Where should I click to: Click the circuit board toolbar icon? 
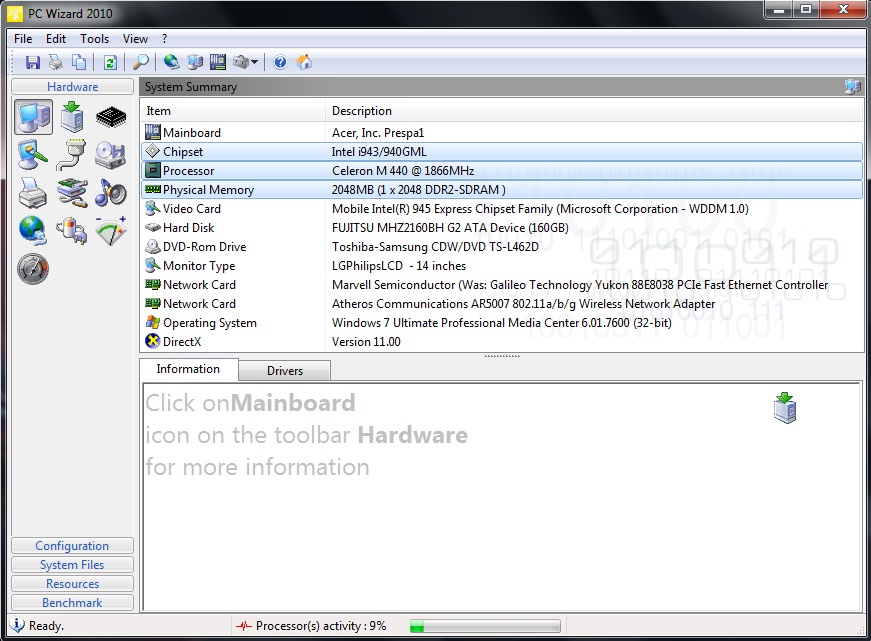[218, 62]
